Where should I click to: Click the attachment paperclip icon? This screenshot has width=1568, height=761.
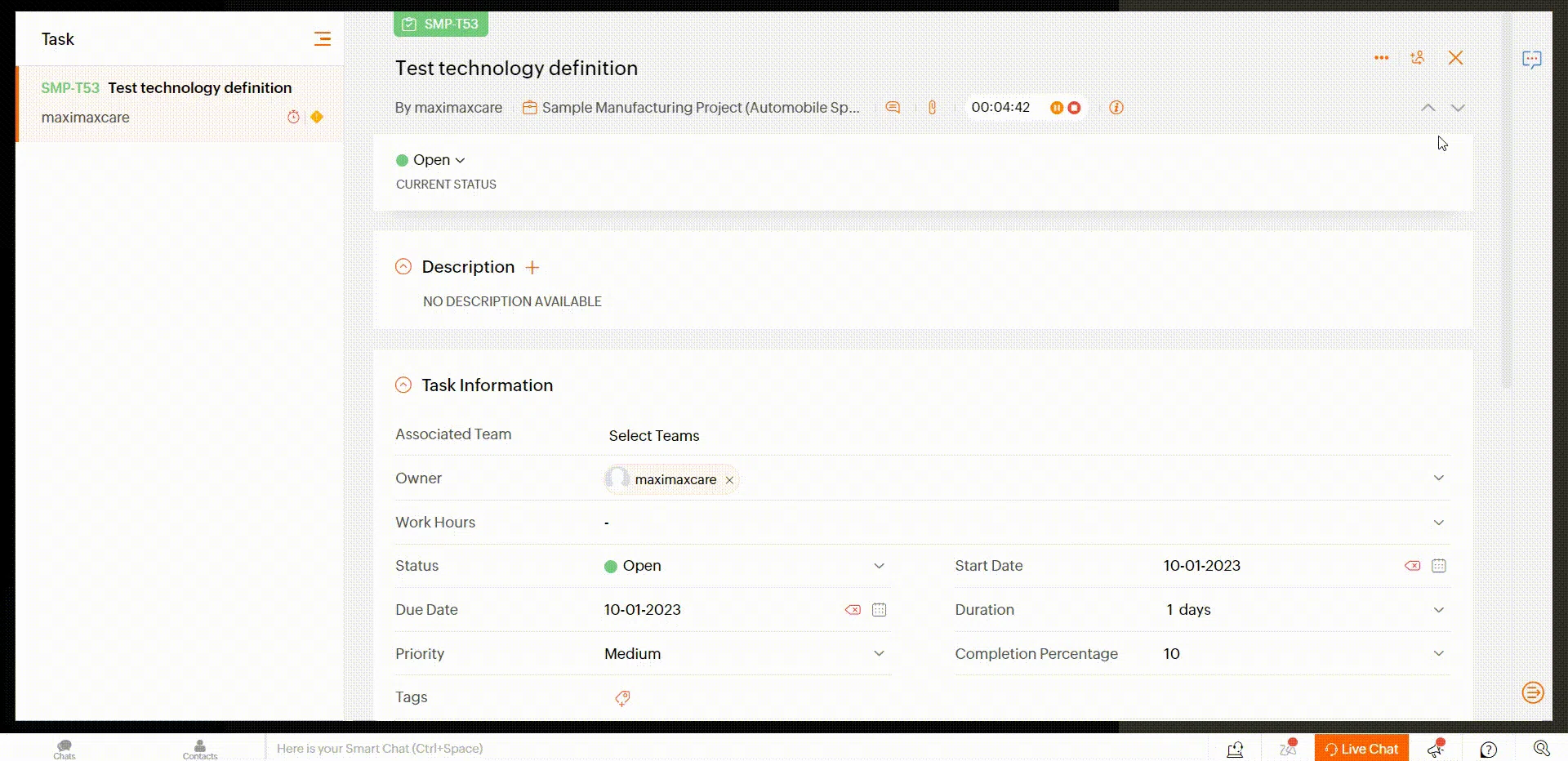click(932, 108)
